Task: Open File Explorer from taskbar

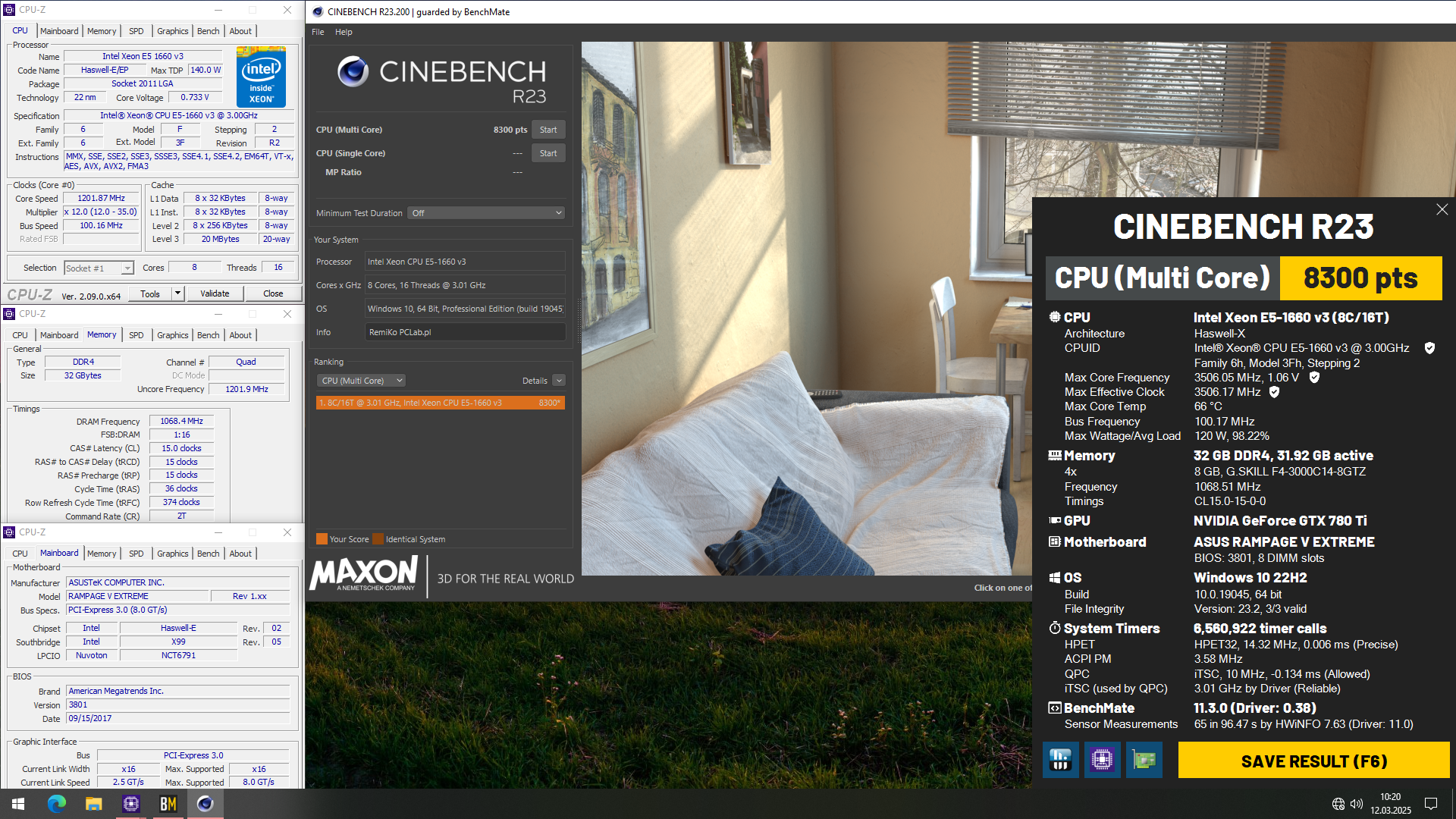Action: (93, 804)
